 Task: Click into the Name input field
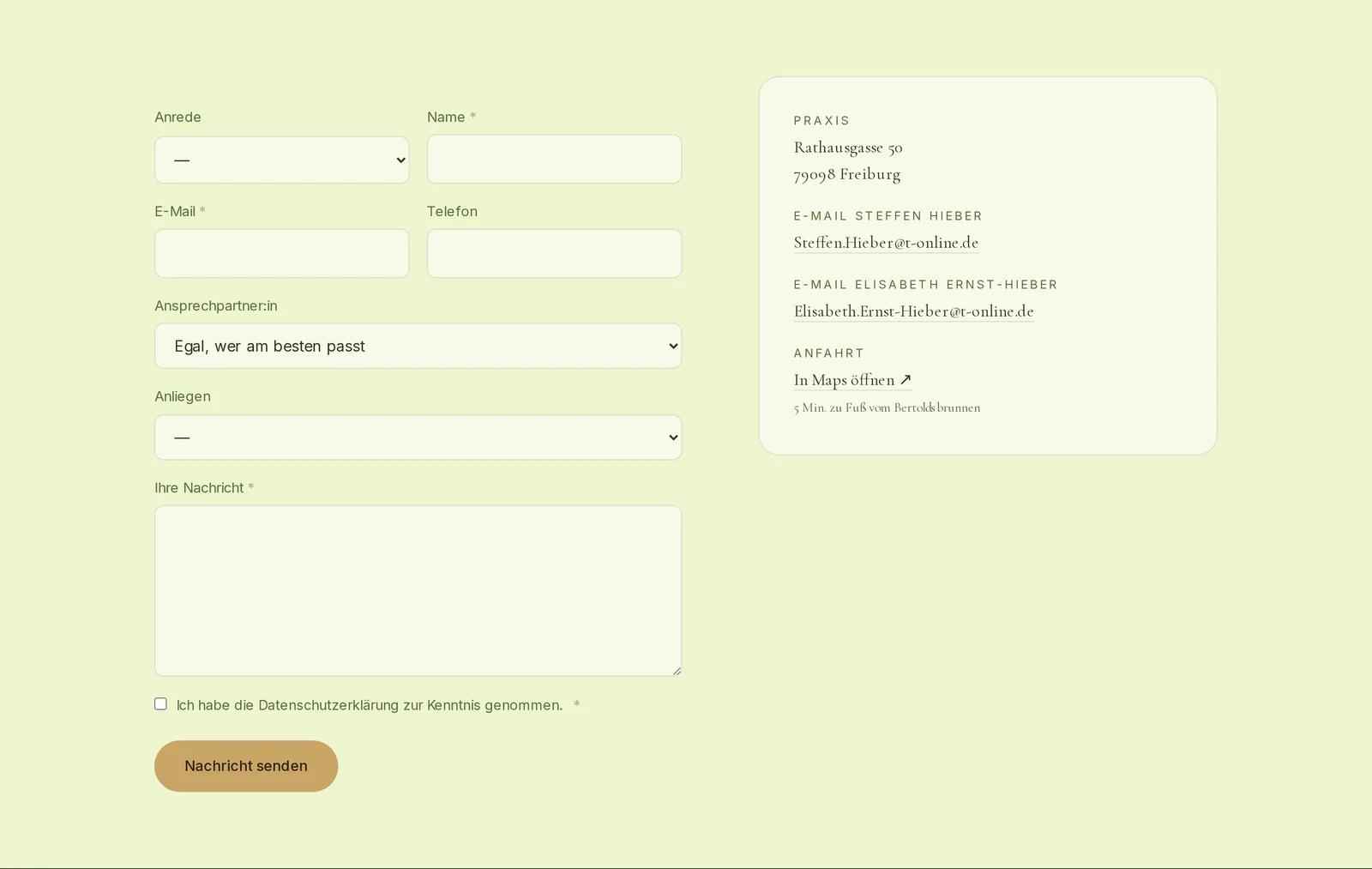554,159
